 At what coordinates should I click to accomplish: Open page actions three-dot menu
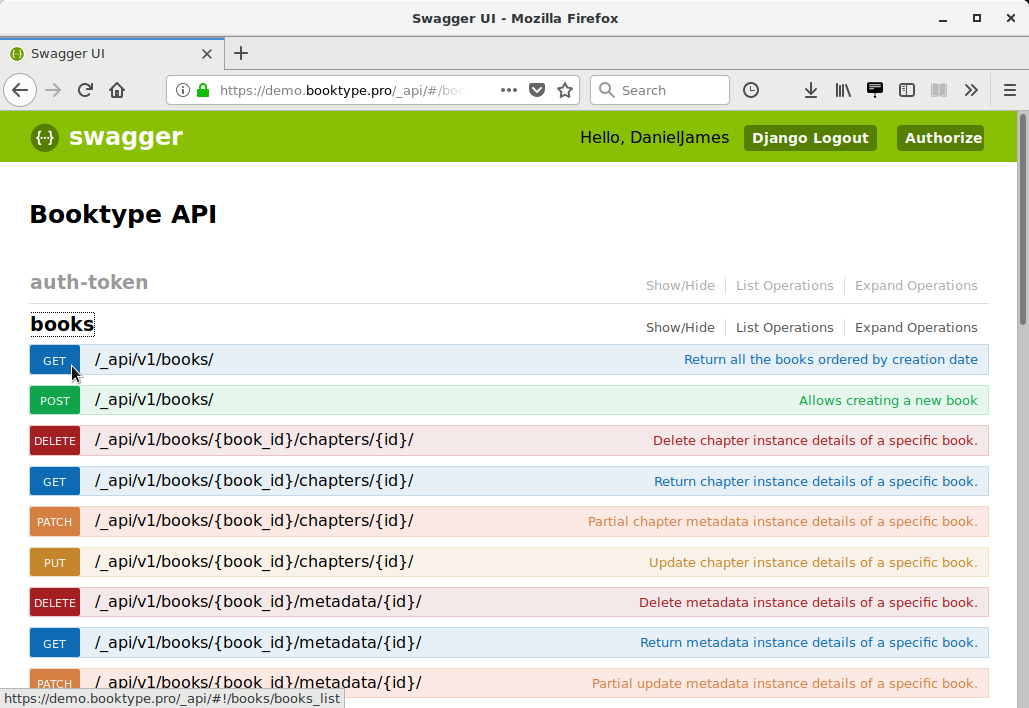(509, 90)
